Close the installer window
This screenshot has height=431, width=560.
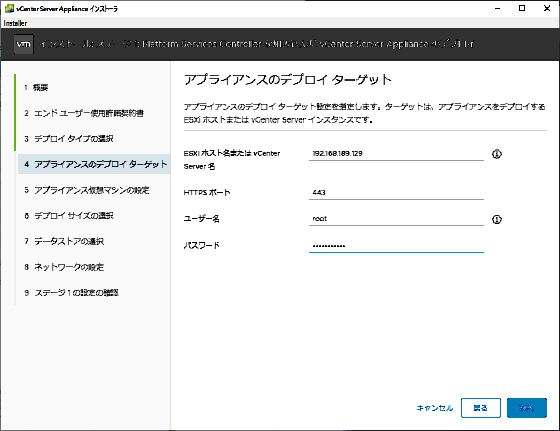[547, 8]
